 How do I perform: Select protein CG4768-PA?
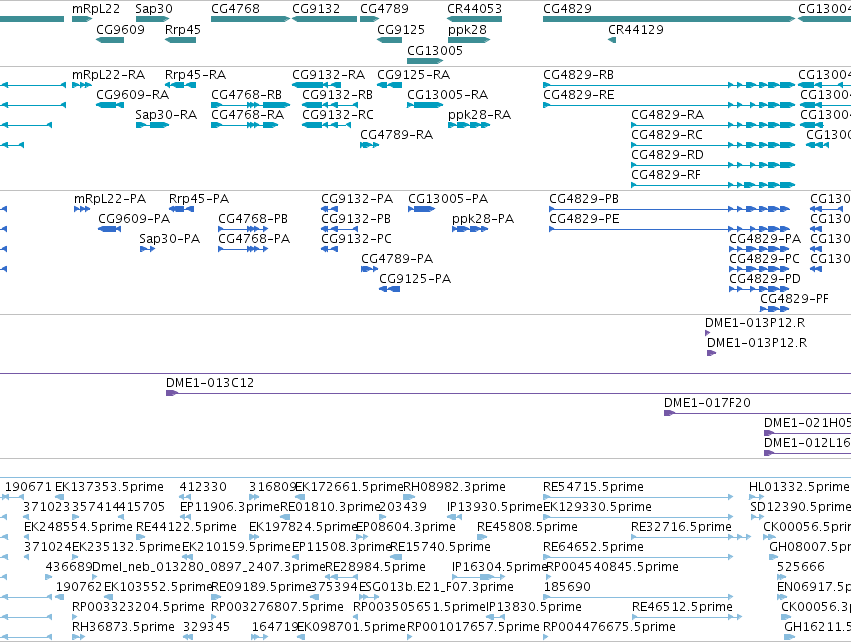(x=243, y=249)
